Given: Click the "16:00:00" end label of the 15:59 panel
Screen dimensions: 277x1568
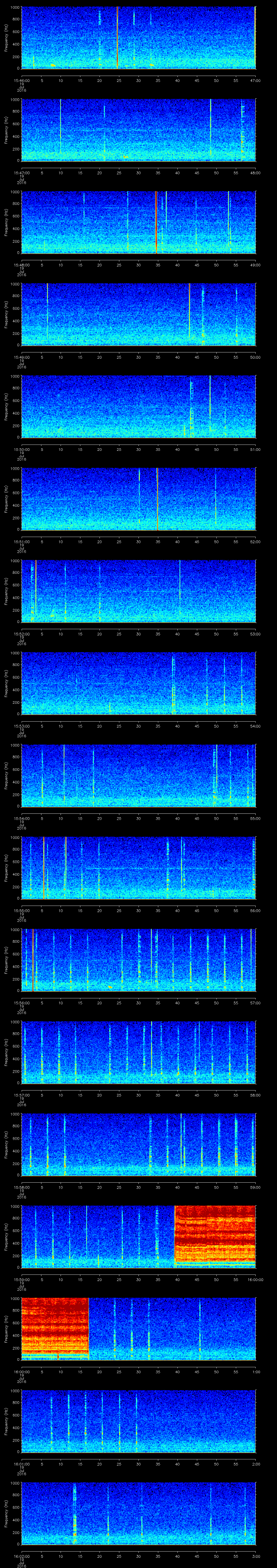Looking at the screenshot, I should pos(256,1279).
